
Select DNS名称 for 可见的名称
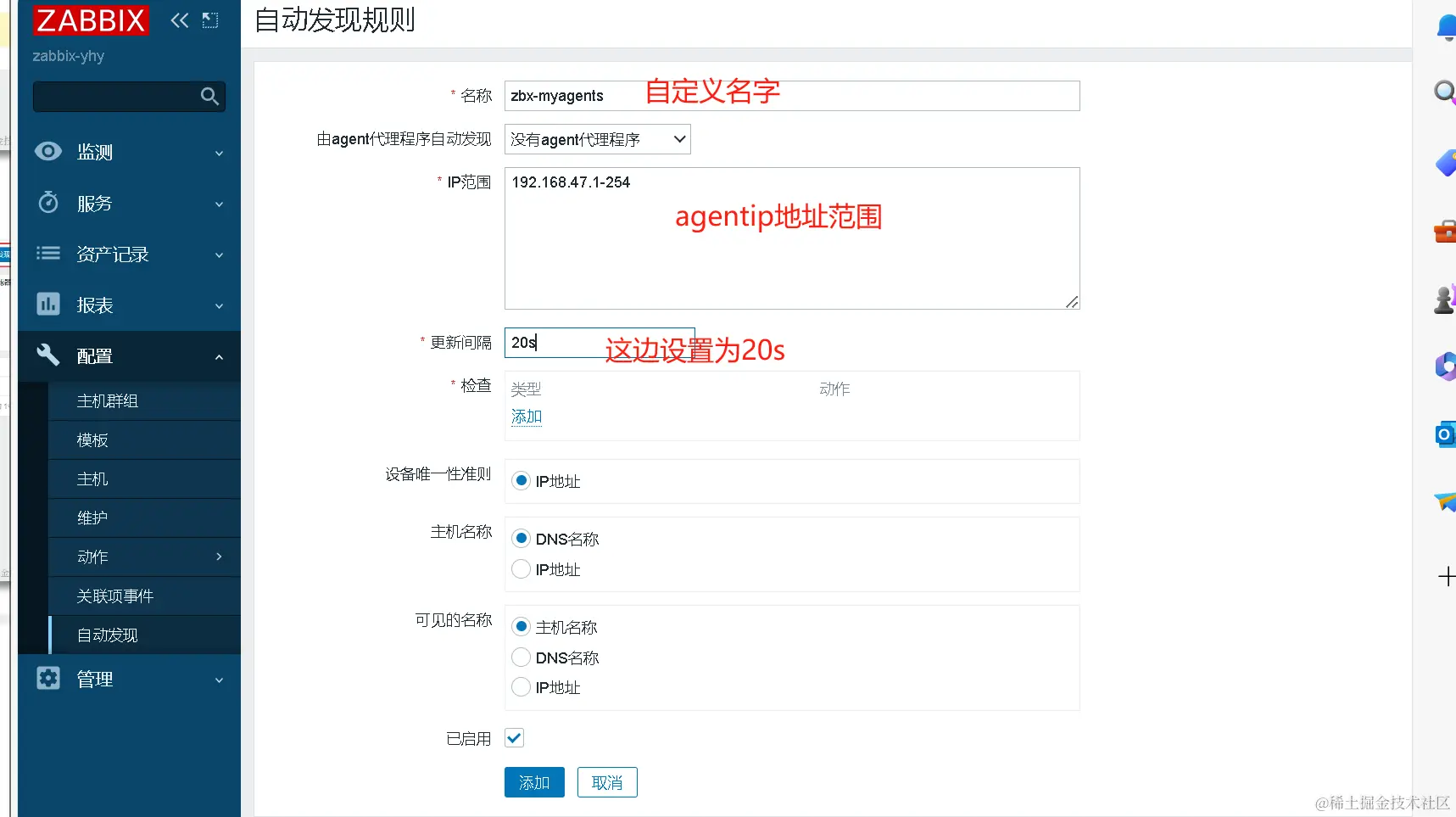(x=522, y=658)
